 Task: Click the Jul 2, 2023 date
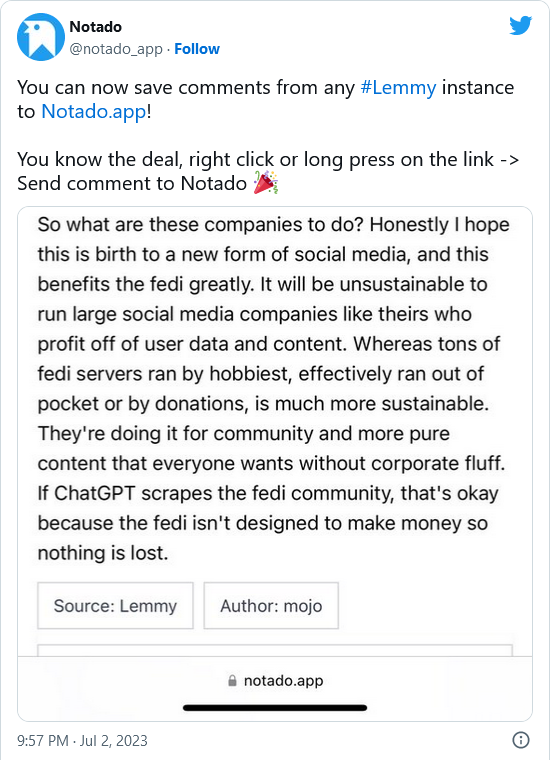click(x=113, y=741)
